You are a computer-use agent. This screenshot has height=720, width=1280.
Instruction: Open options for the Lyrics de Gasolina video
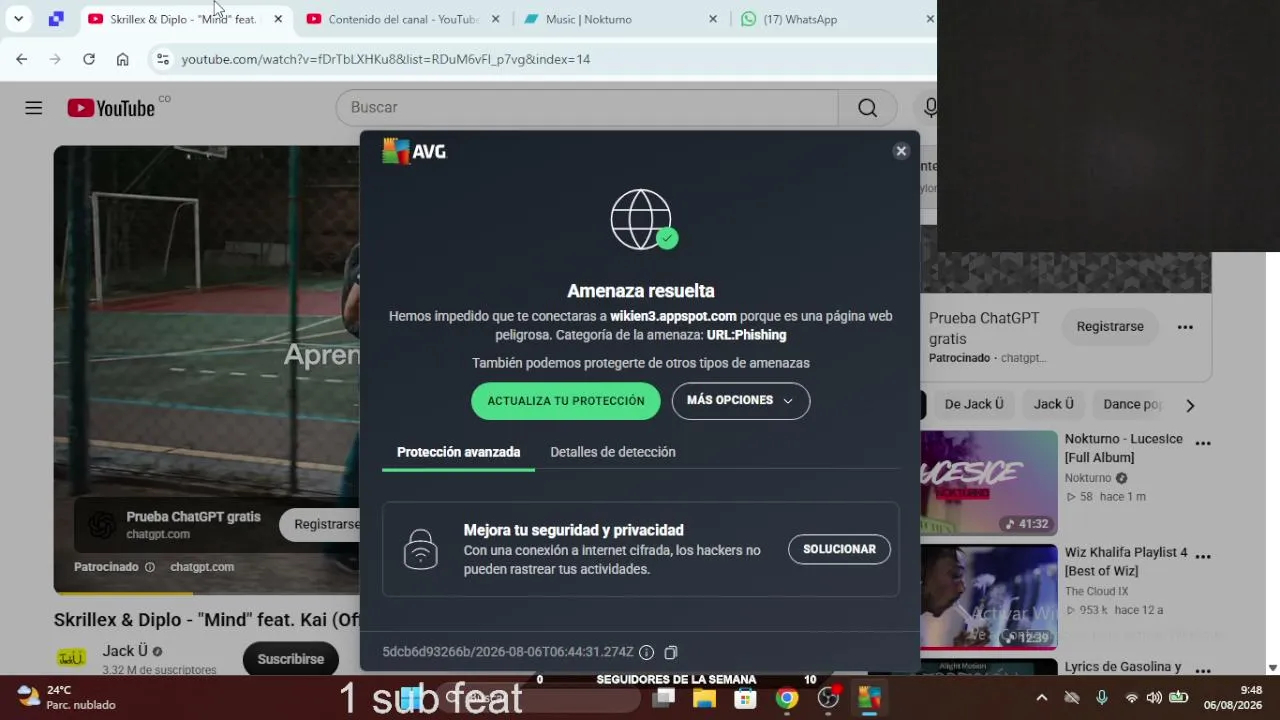click(1203, 669)
